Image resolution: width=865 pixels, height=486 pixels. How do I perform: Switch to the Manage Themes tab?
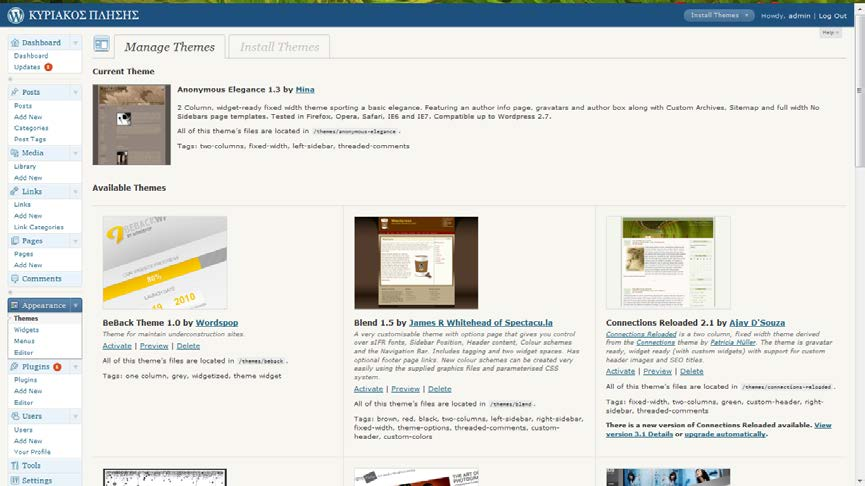(169, 47)
